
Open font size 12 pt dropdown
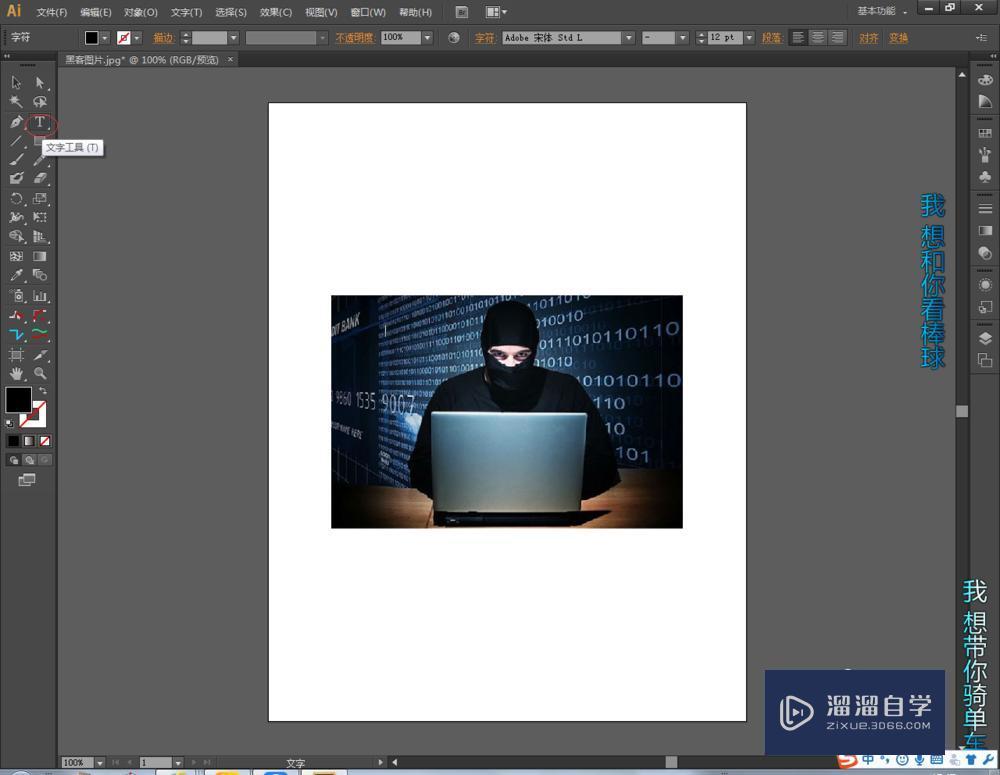point(749,38)
